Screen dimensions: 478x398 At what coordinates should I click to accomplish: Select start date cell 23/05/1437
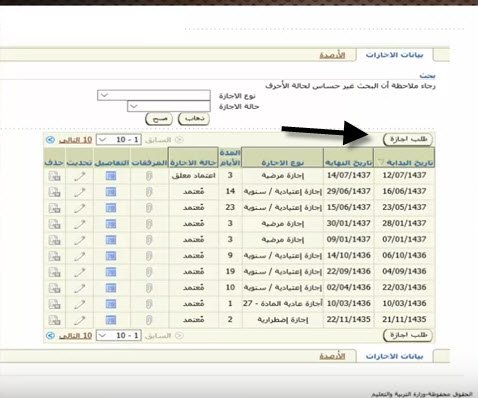point(404,207)
